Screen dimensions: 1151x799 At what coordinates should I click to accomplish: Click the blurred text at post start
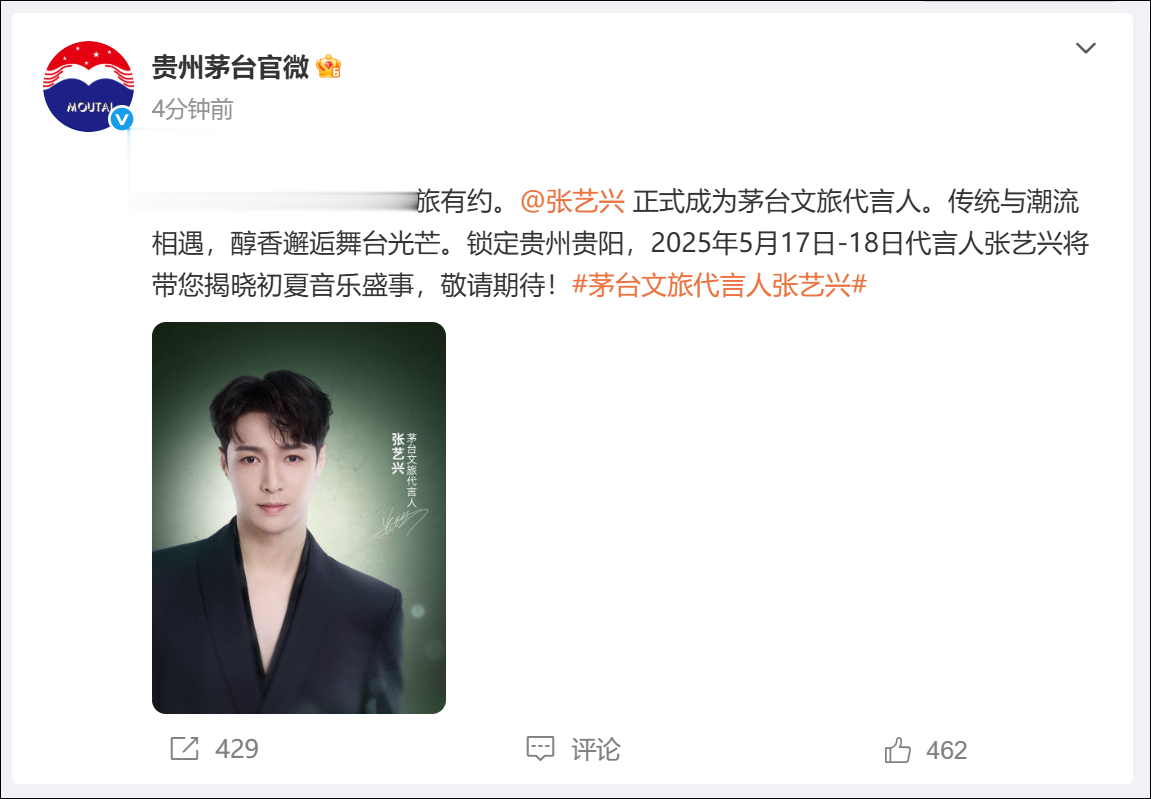[x=273, y=201]
